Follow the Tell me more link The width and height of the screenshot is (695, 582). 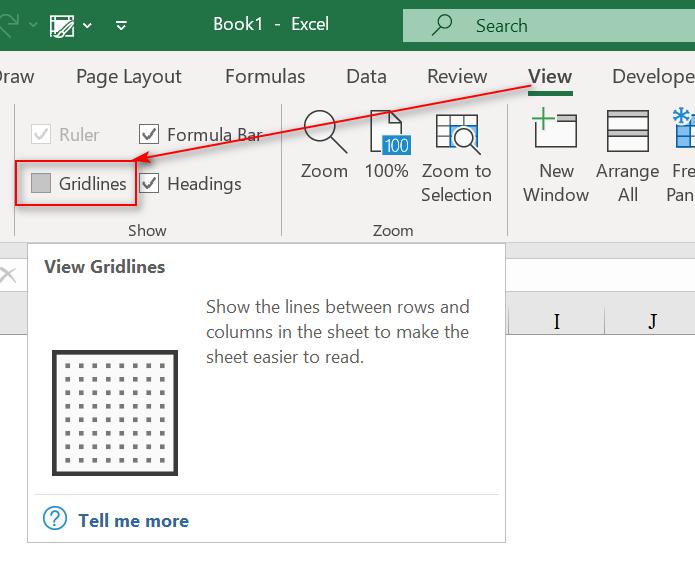(x=133, y=521)
